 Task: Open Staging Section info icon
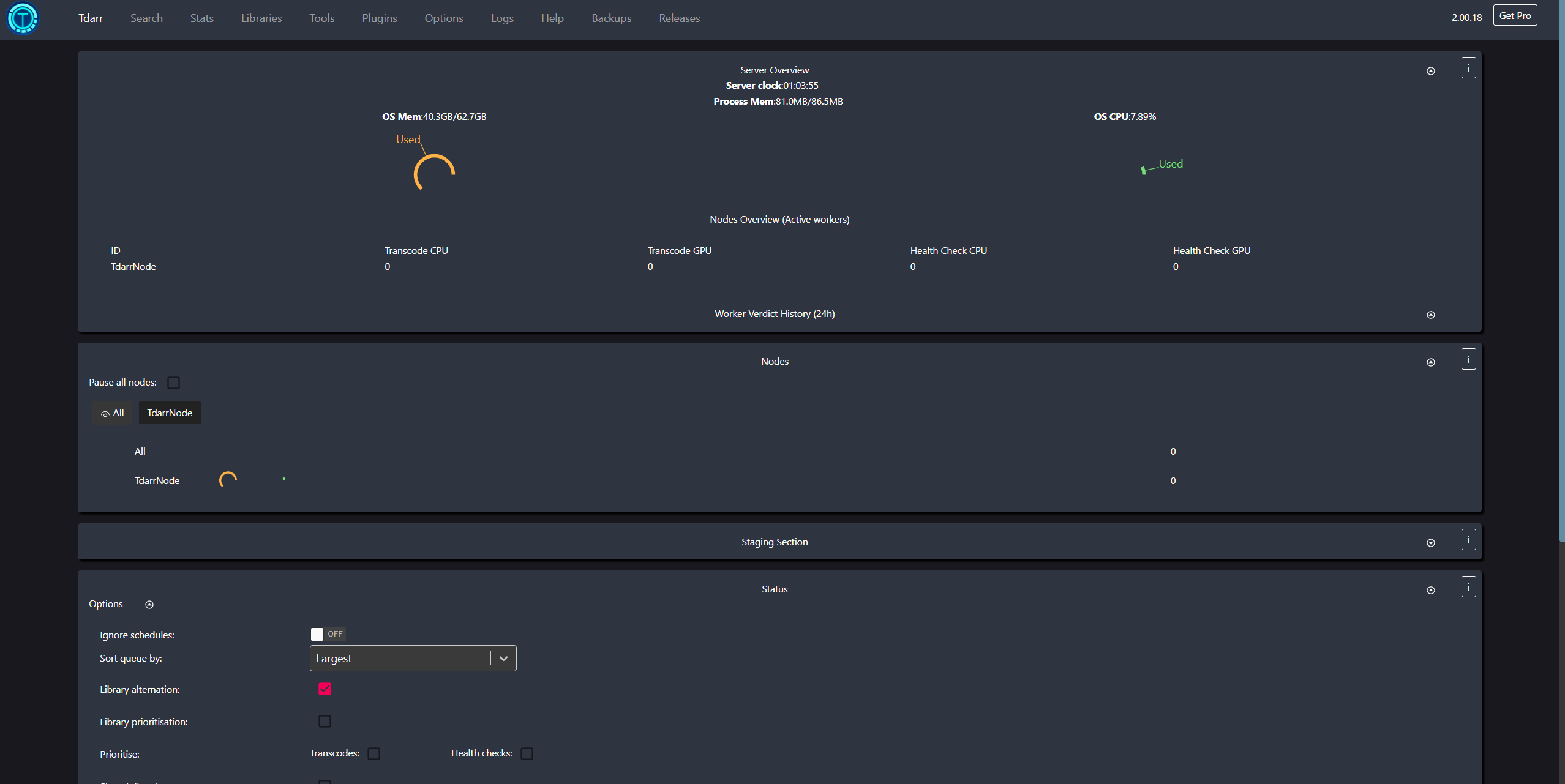1468,540
